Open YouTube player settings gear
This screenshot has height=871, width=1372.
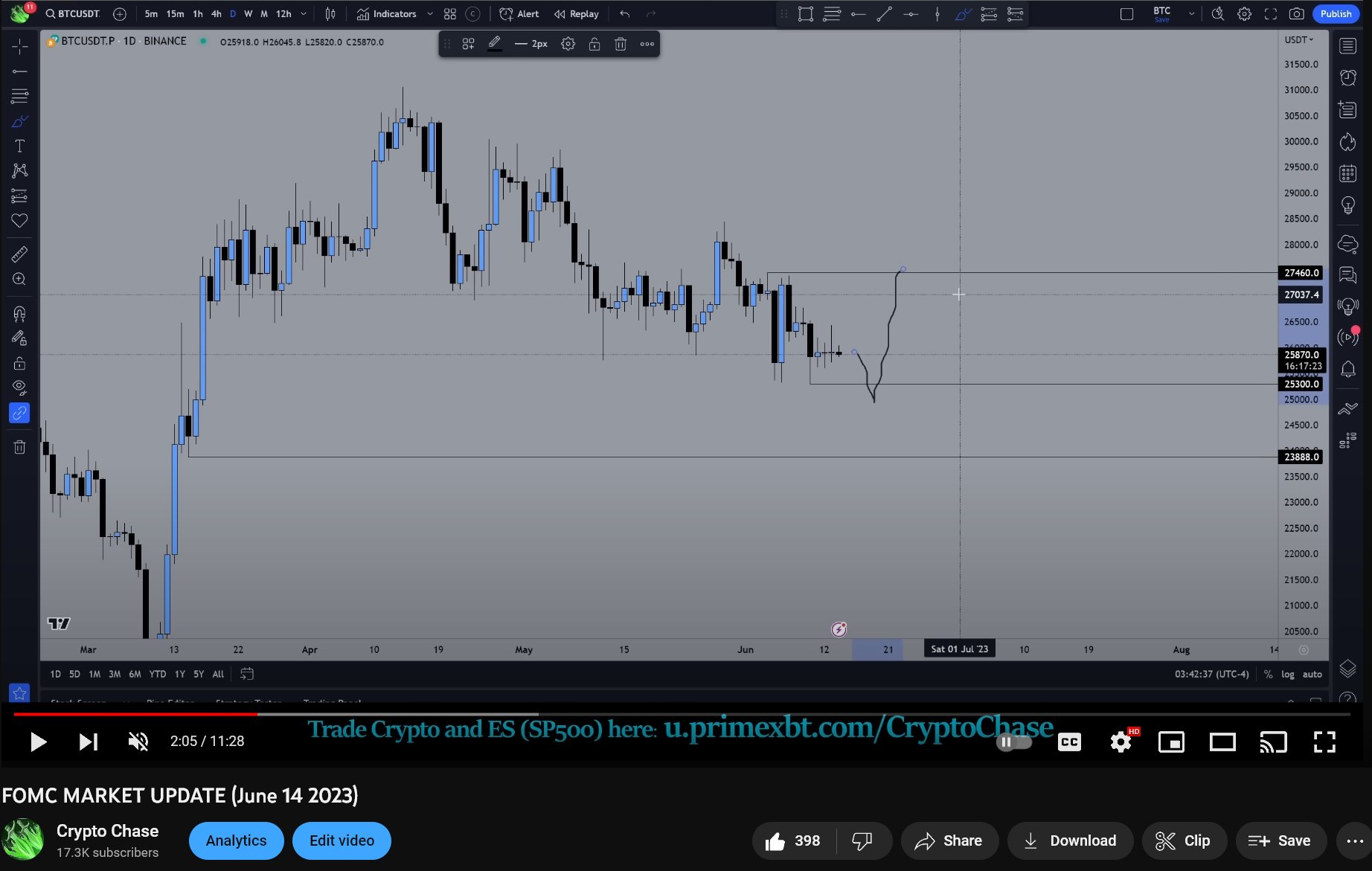pos(1121,742)
